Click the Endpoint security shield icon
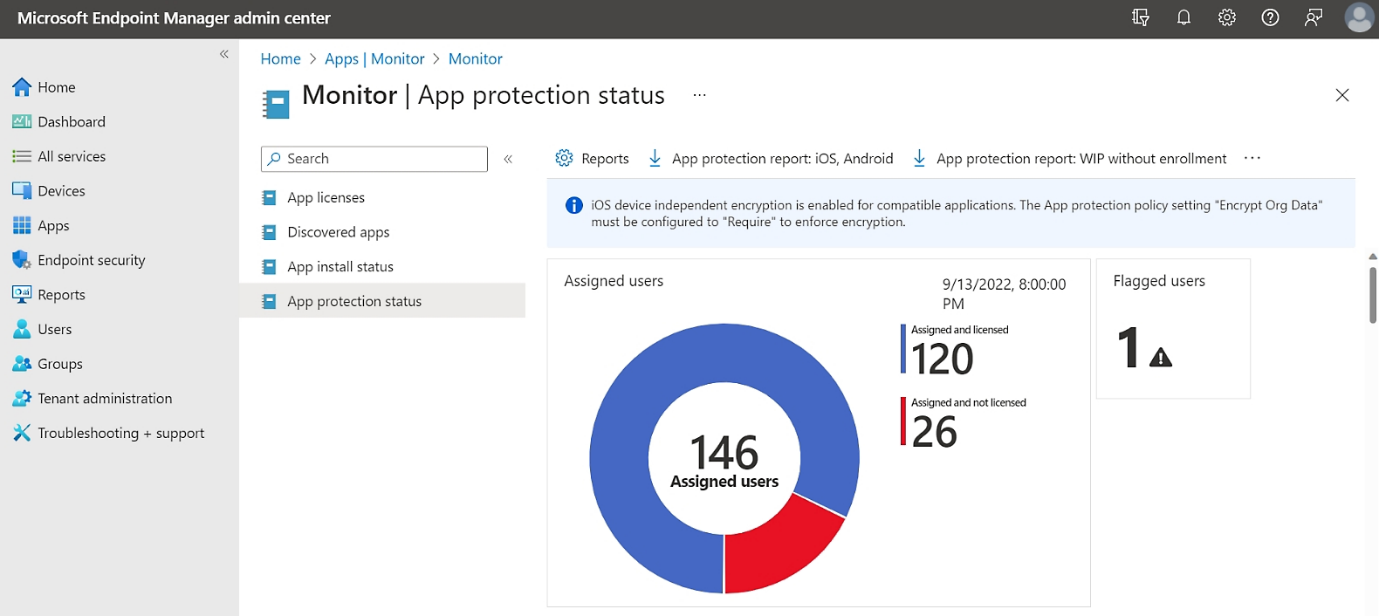This screenshot has width=1379, height=616. [x=21, y=260]
